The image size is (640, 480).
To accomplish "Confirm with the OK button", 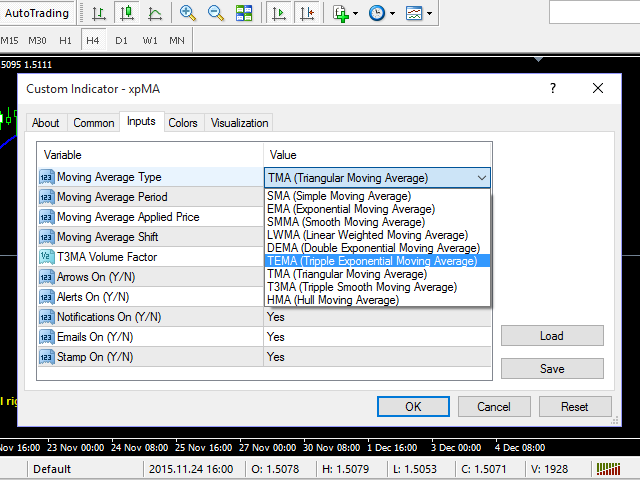I will (413, 407).
